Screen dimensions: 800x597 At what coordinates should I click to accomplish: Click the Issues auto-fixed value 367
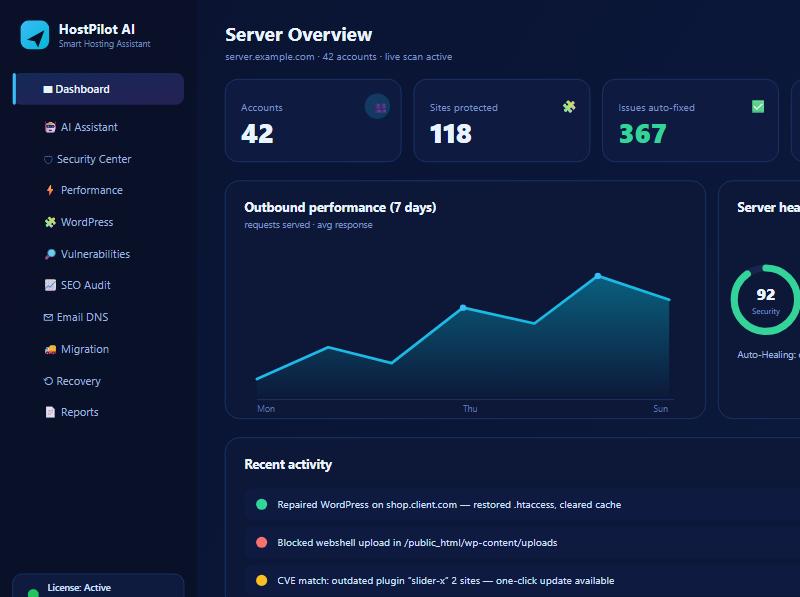click(x=643, y=134)
